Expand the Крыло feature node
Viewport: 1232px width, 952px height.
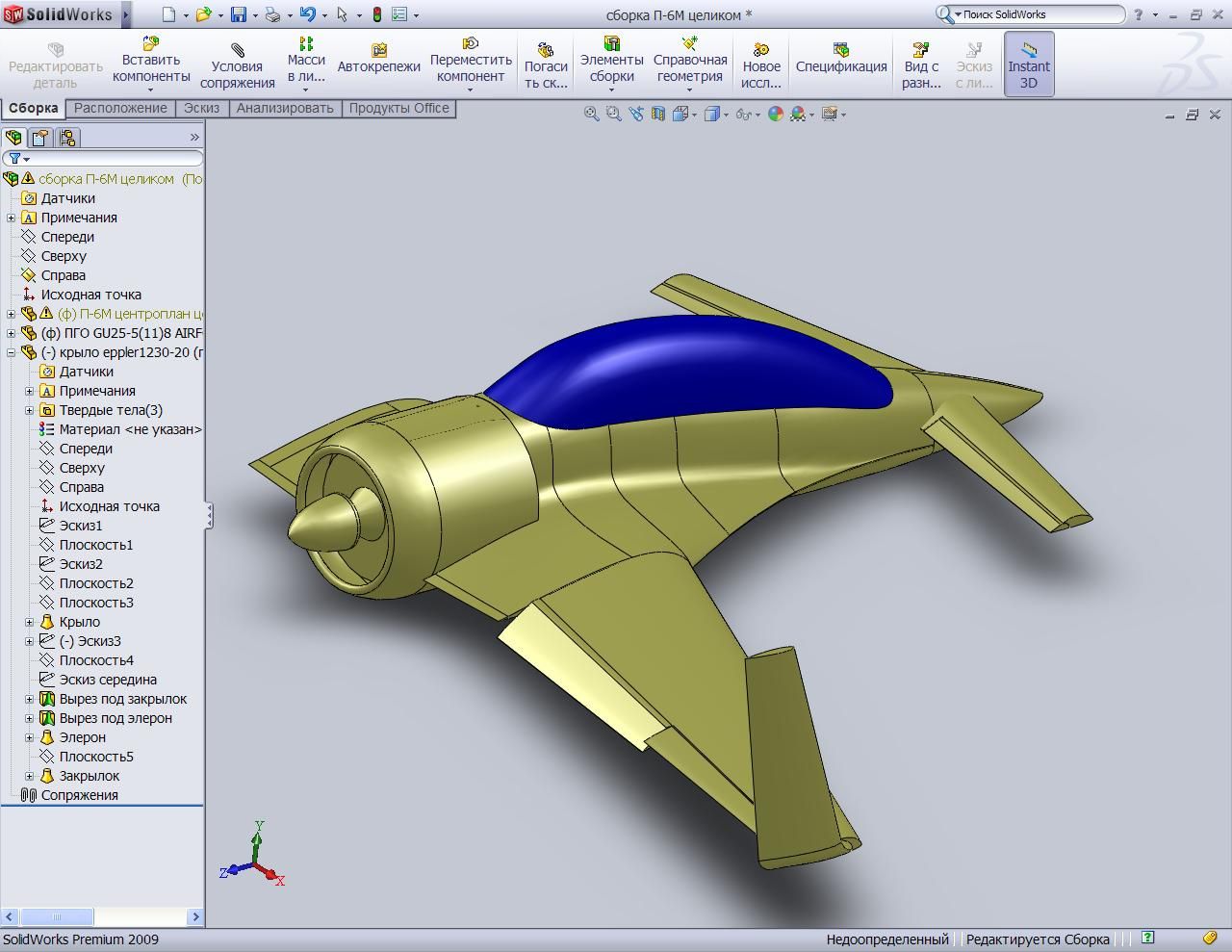(x=29, y=622)
